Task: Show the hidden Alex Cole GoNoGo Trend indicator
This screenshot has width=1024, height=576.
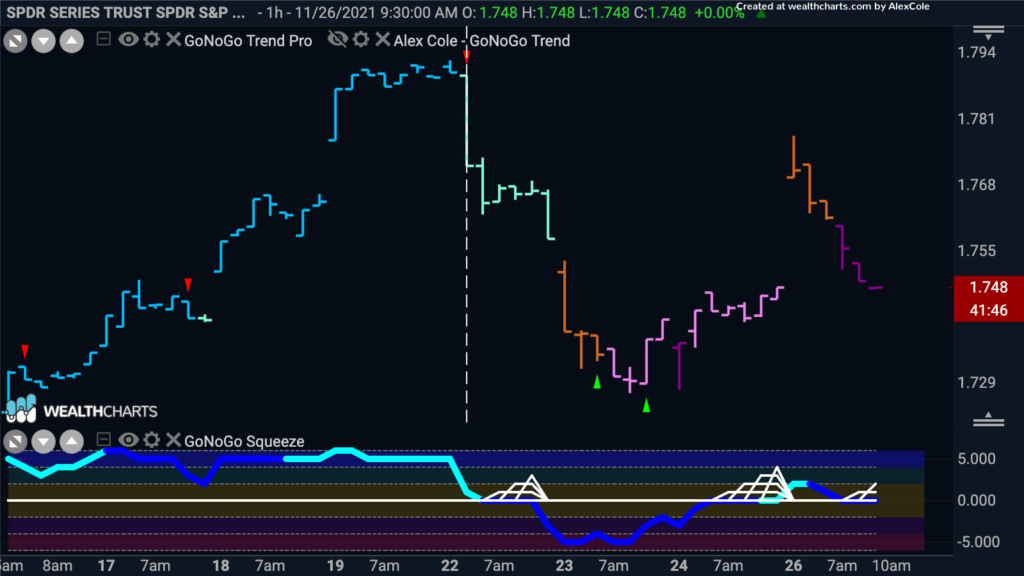Action: pos(338,39)
